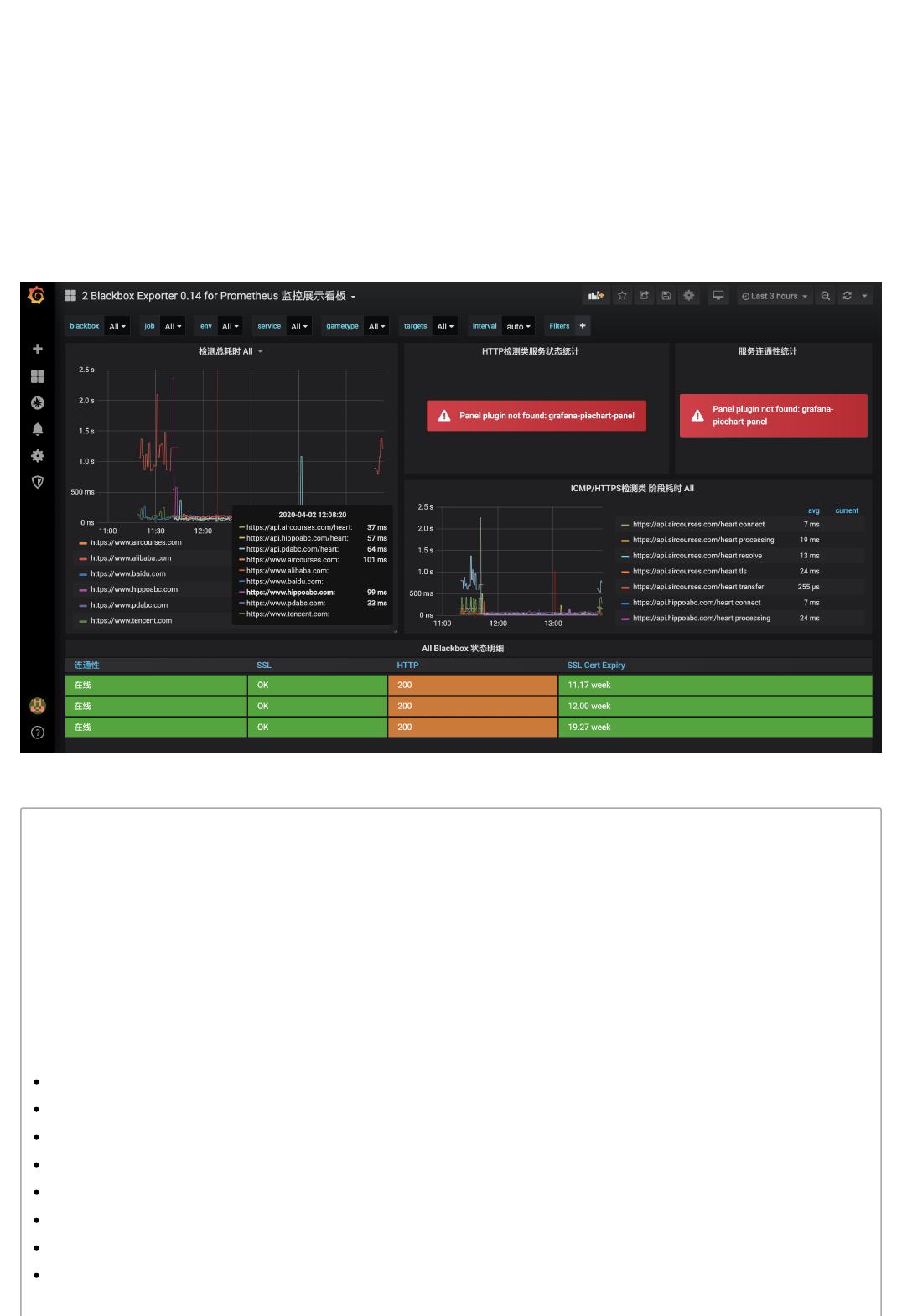
Task: Open the Help question mark icon
Action: pyautogui.click(x=37, y=733)
